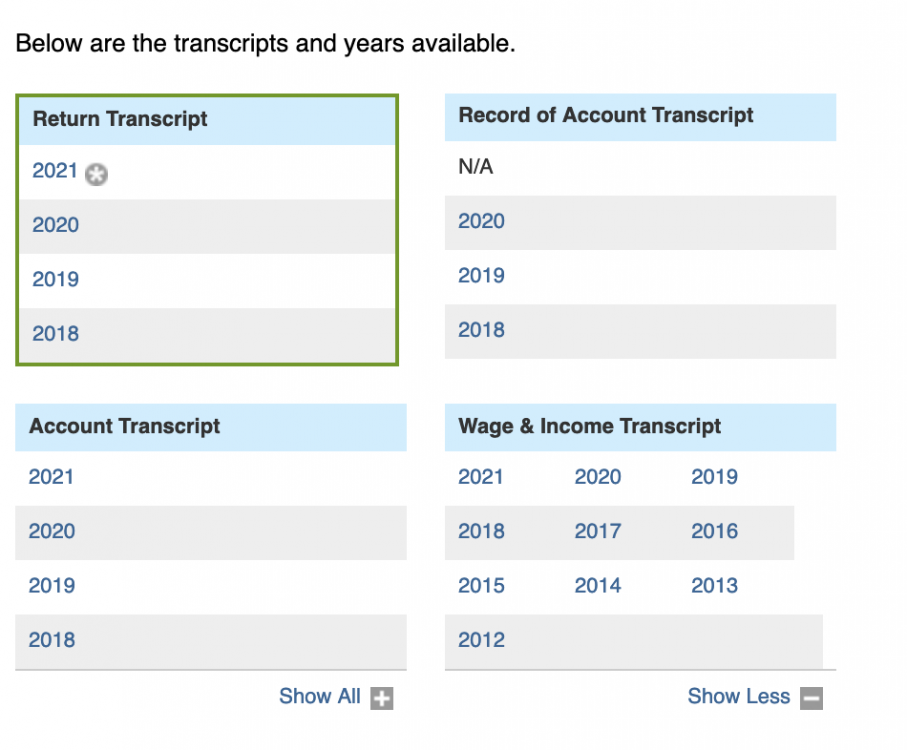This screenshot has height=750, width=907.
Task: View the 2016 Wage & Income Transcript
Action: (x=714, y=531)
